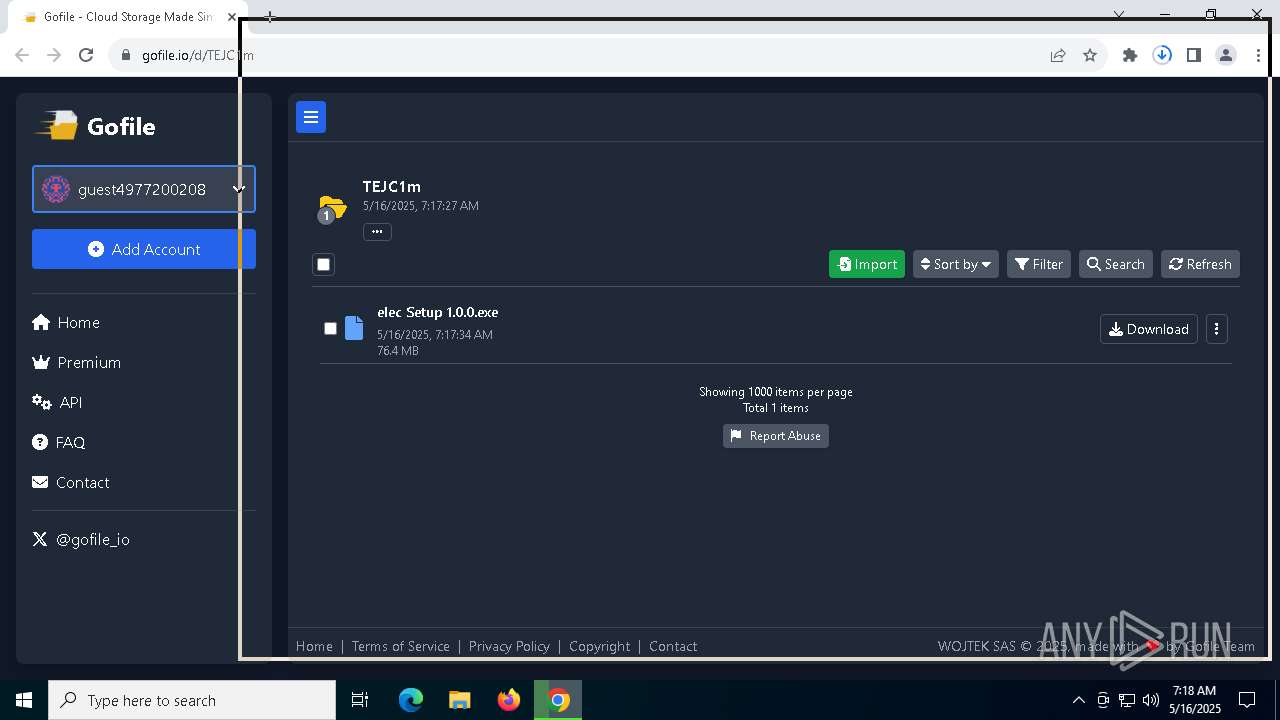The height and width of the screenshot is (720, 1280).
Task: Open elec Setup 1.0.0.exe file name
Action: click(437, 312)
